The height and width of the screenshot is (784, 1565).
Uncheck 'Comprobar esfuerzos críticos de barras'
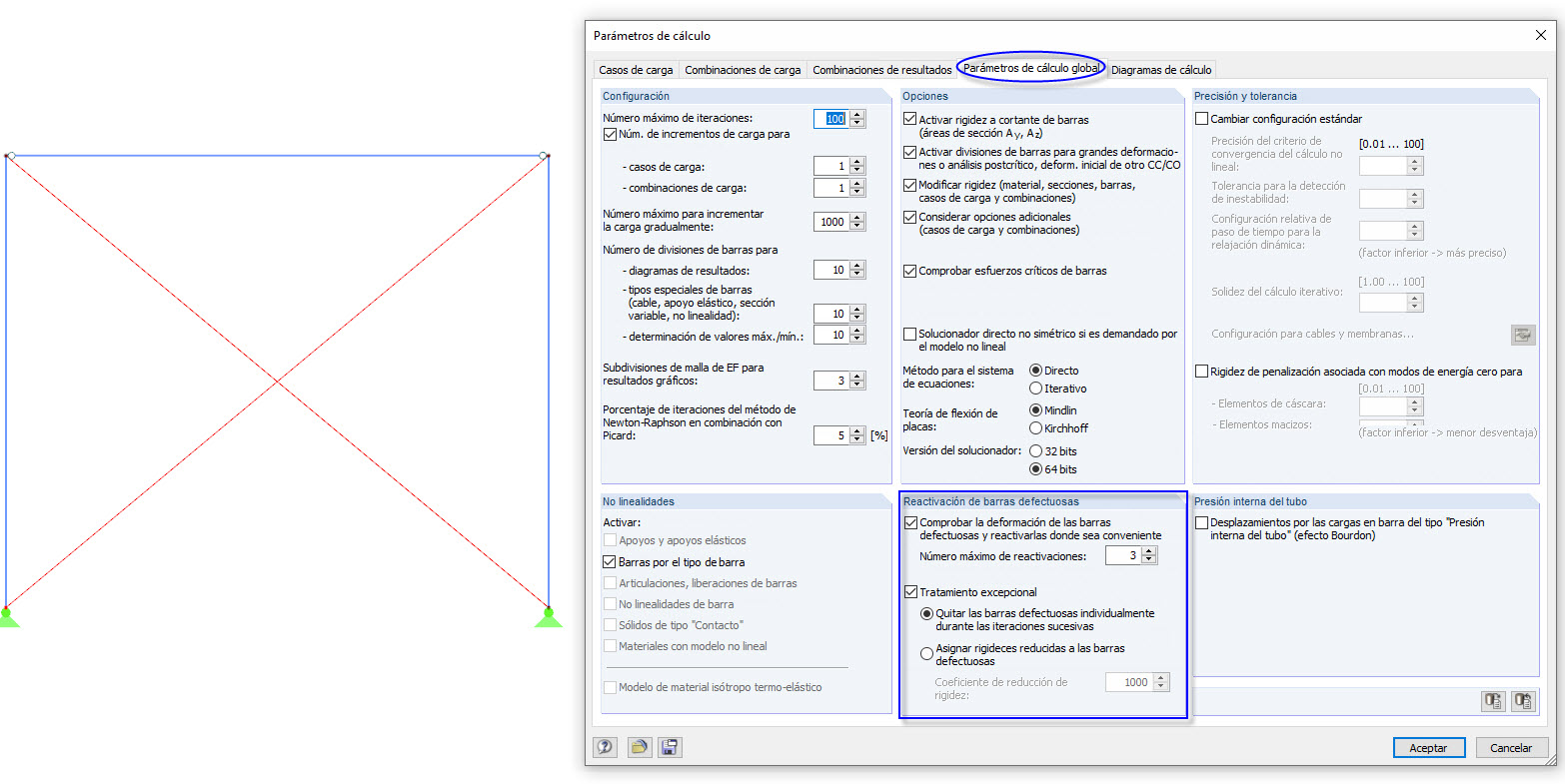point(909,271)
